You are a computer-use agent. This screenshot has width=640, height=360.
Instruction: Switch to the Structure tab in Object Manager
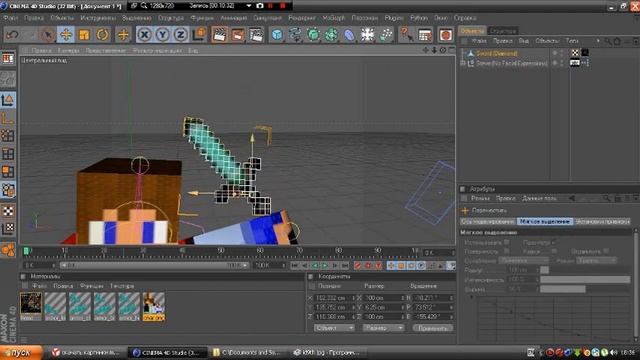tap(503, 31)
